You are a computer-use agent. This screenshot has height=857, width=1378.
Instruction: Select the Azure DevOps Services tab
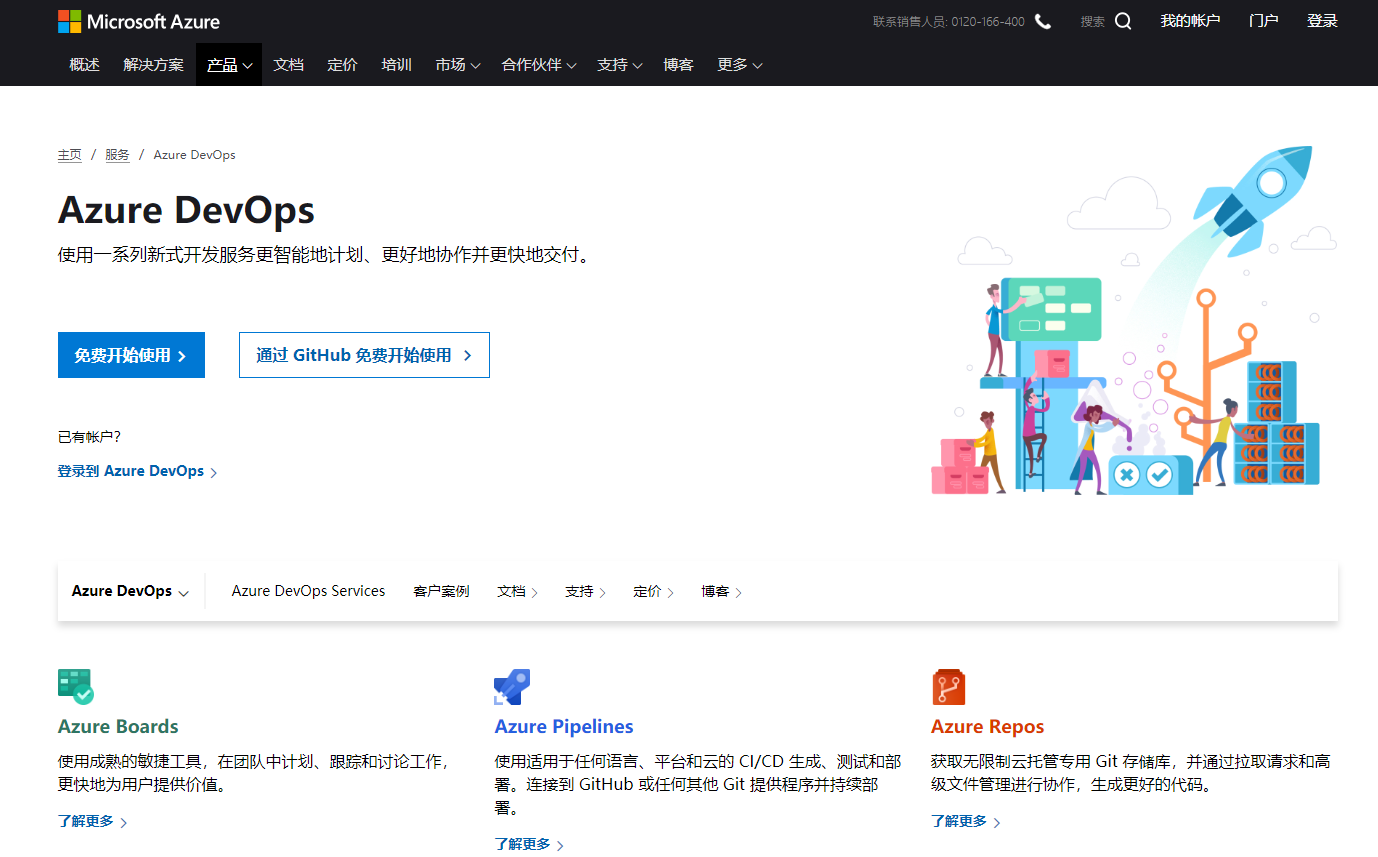coord(308,591)
